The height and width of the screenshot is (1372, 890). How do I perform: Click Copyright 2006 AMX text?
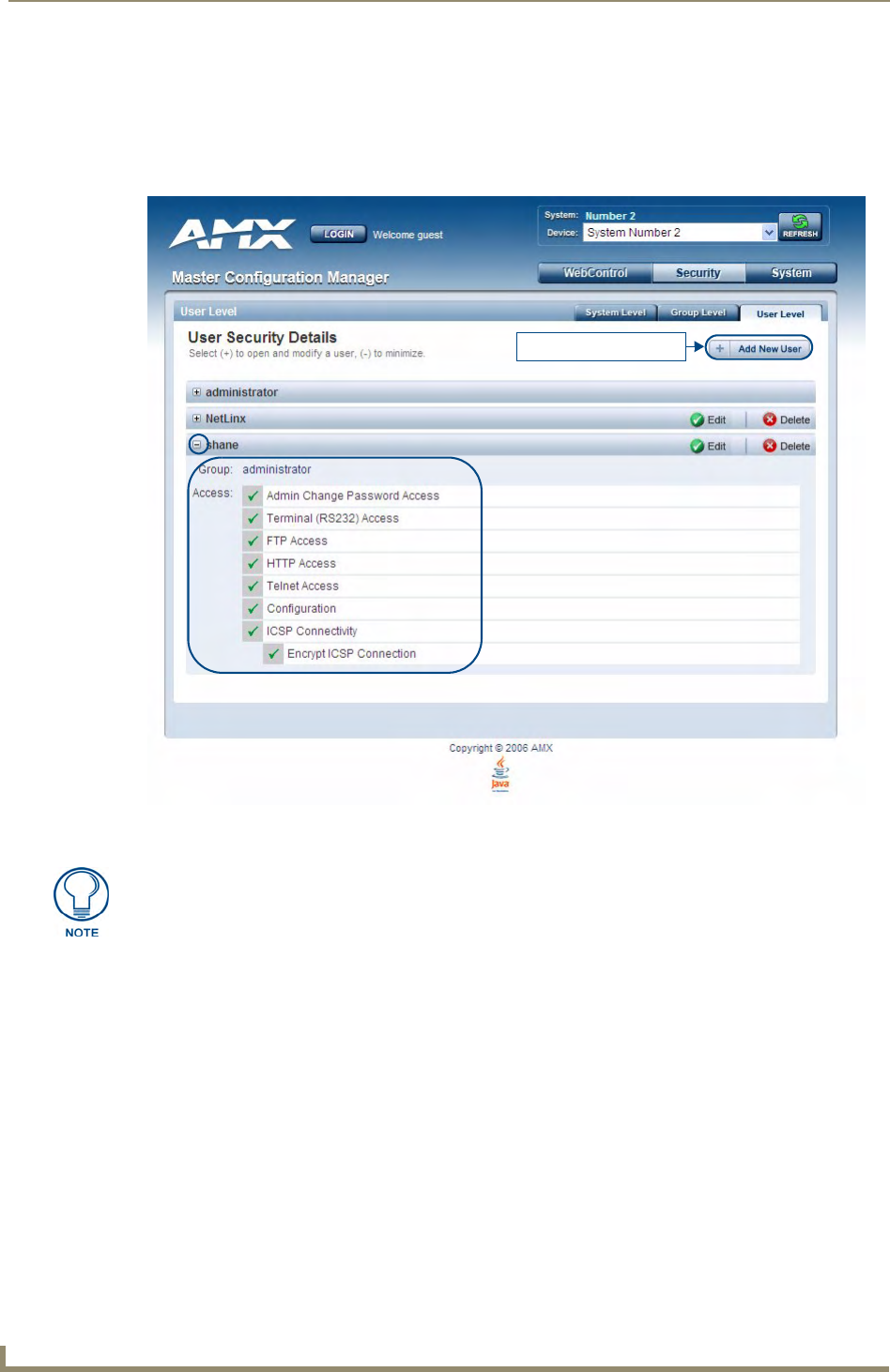500,748
